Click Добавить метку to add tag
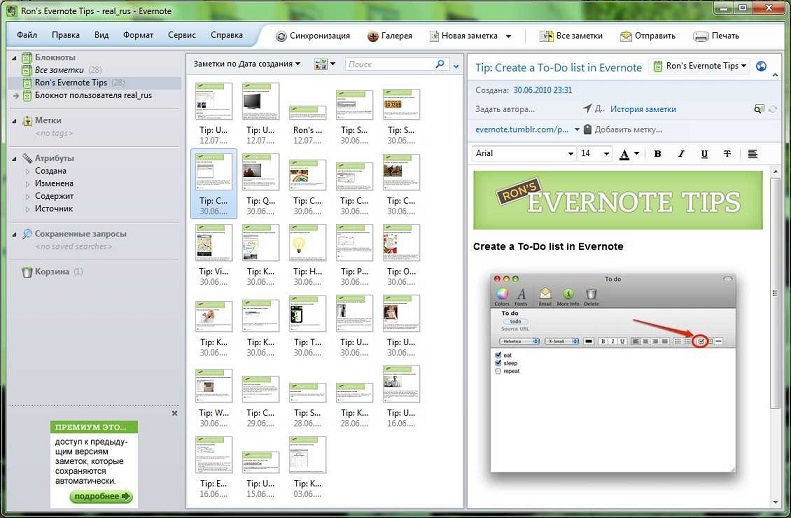This screenshot has width=791, height=518. (628, 130)
